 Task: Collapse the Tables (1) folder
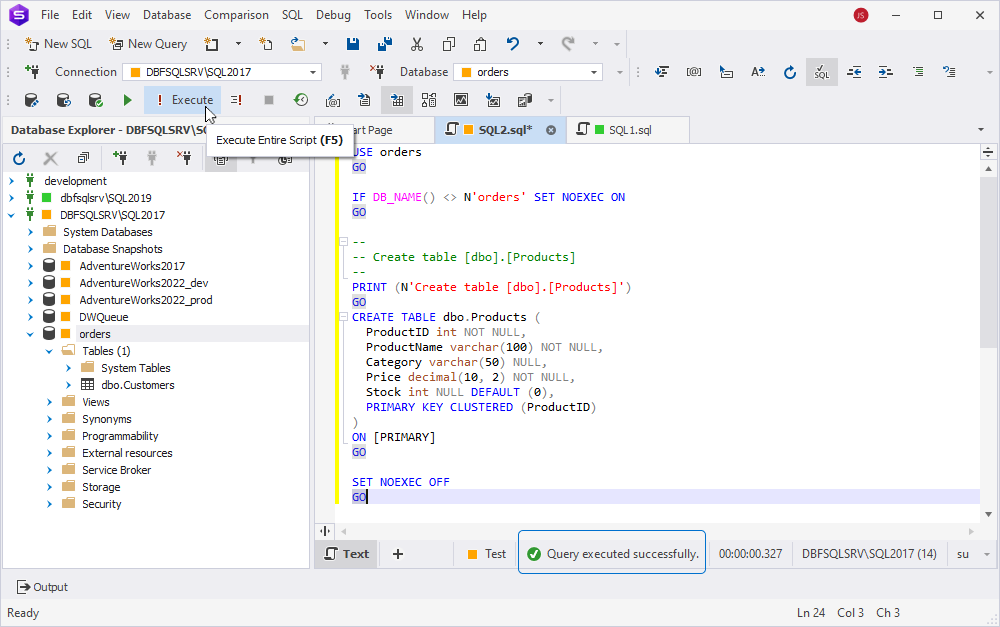tap(49, 351)
